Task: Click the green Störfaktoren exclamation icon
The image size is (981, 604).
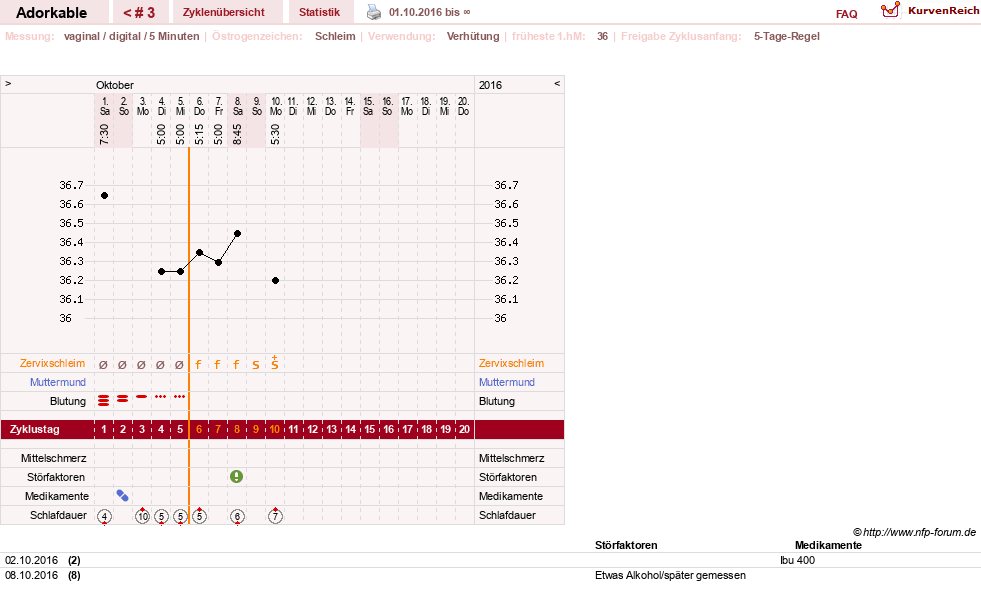Action: tap(236, 476)
